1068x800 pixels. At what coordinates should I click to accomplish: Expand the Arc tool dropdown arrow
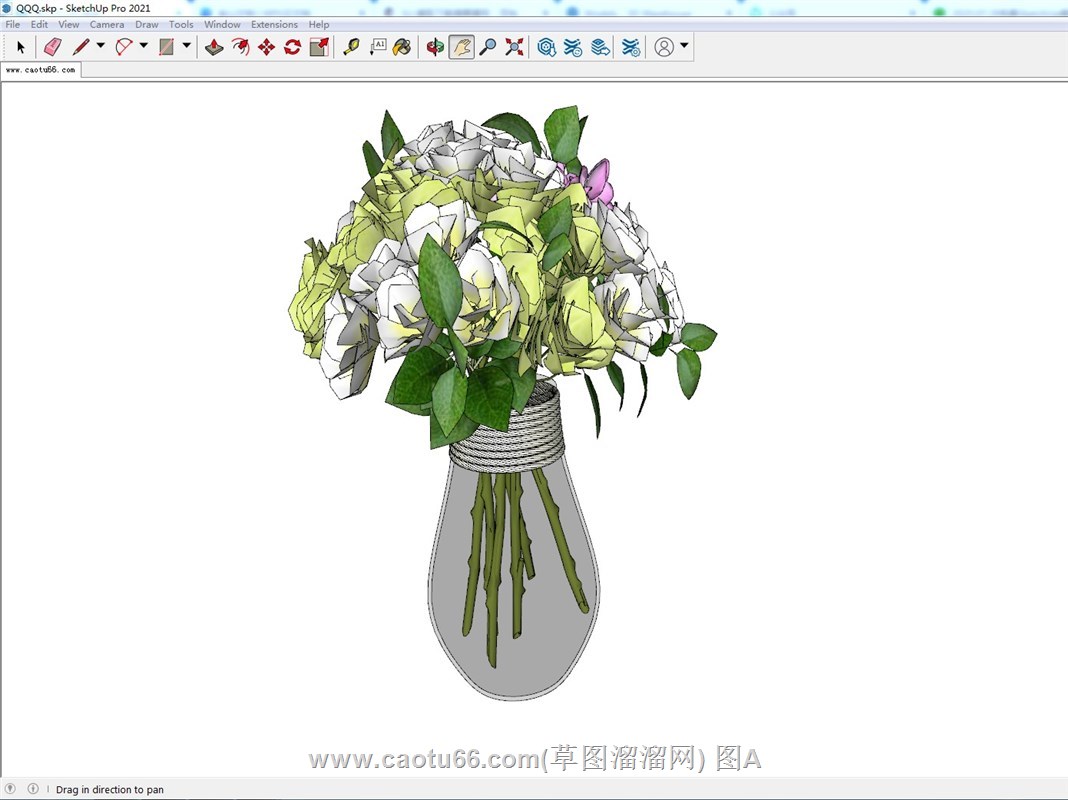[x=144, y=46]
